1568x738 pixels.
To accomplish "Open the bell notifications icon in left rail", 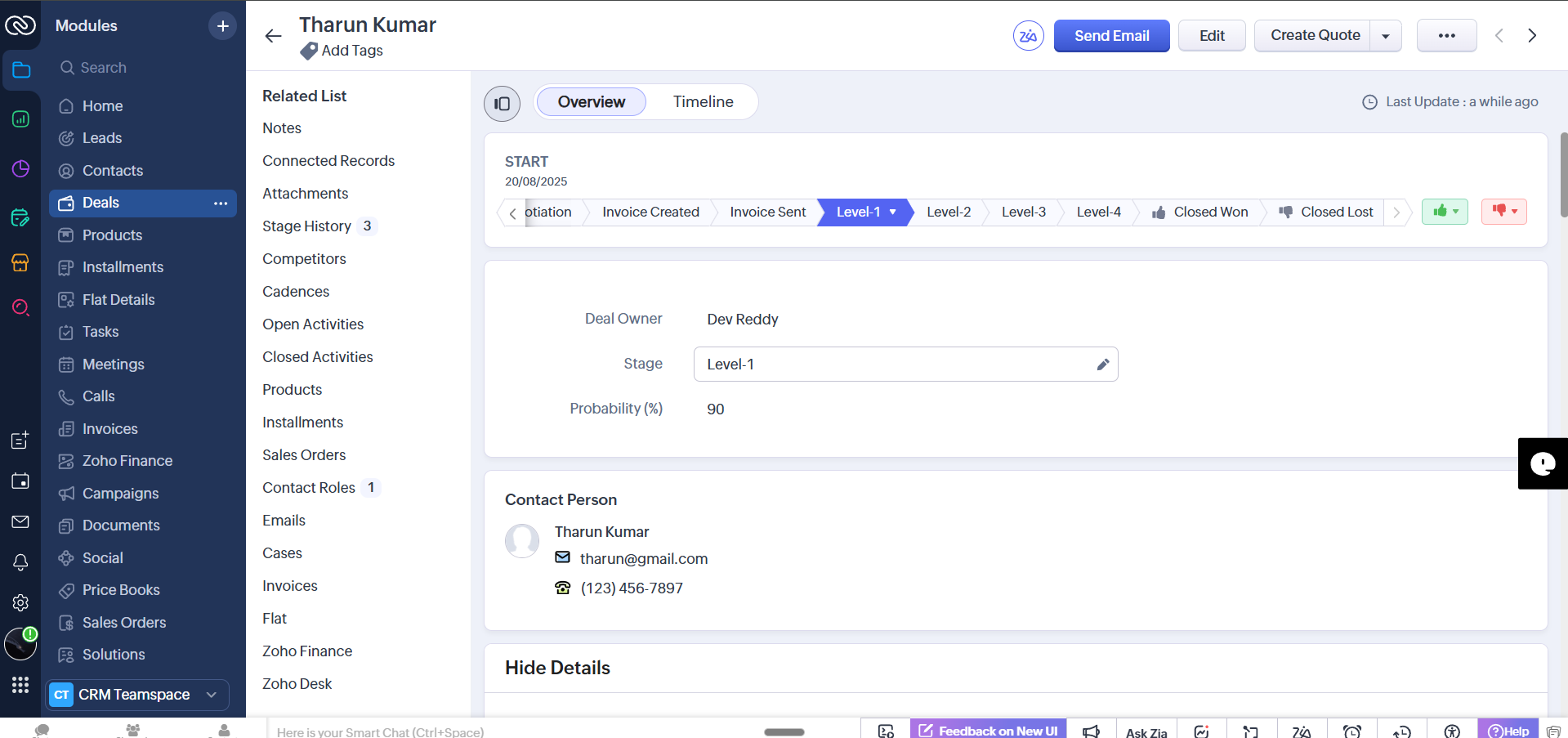I will [20, 562].
